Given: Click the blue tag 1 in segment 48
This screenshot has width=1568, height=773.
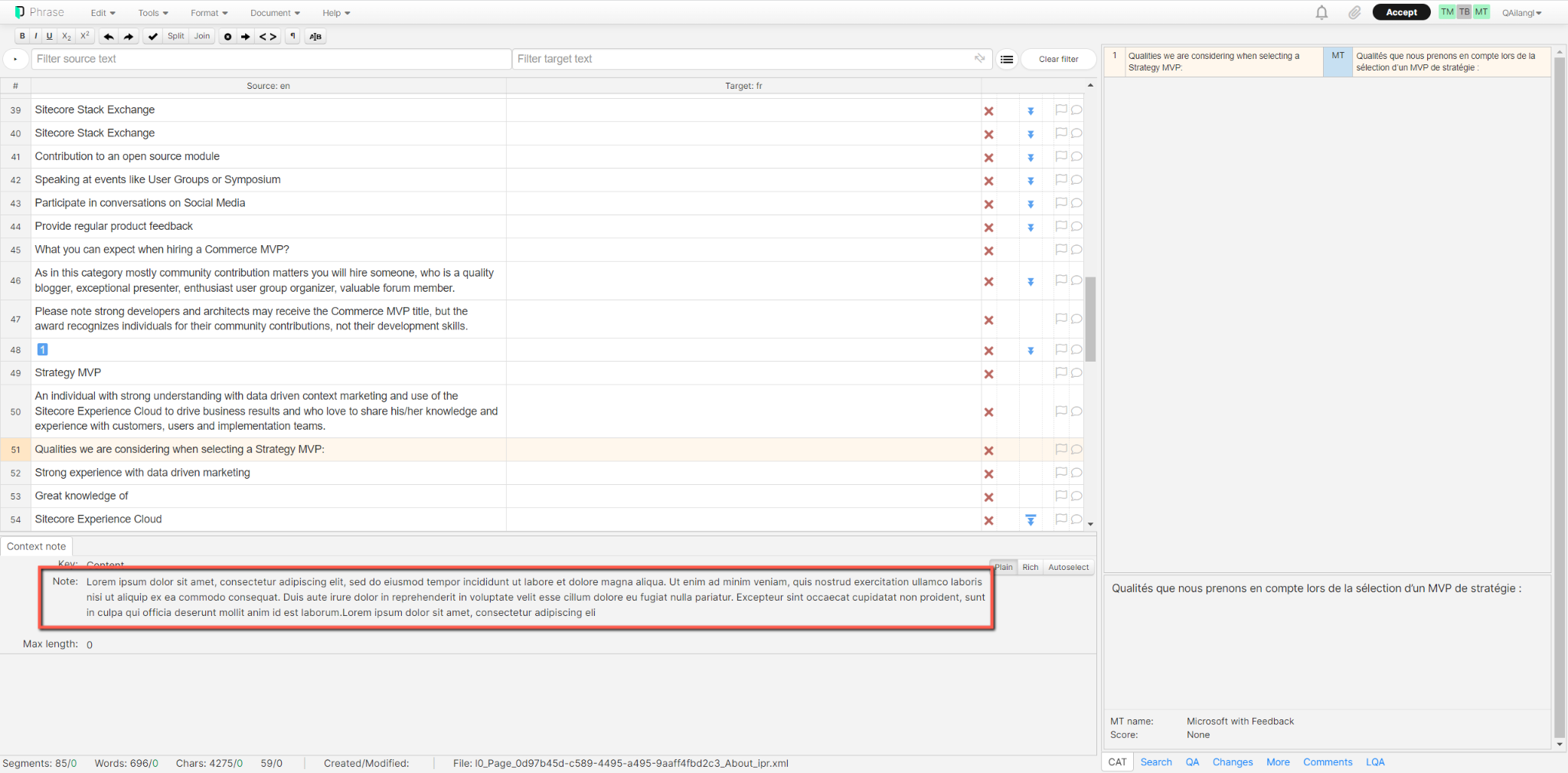Looking at the screenshot, I should tap(43, 349).
